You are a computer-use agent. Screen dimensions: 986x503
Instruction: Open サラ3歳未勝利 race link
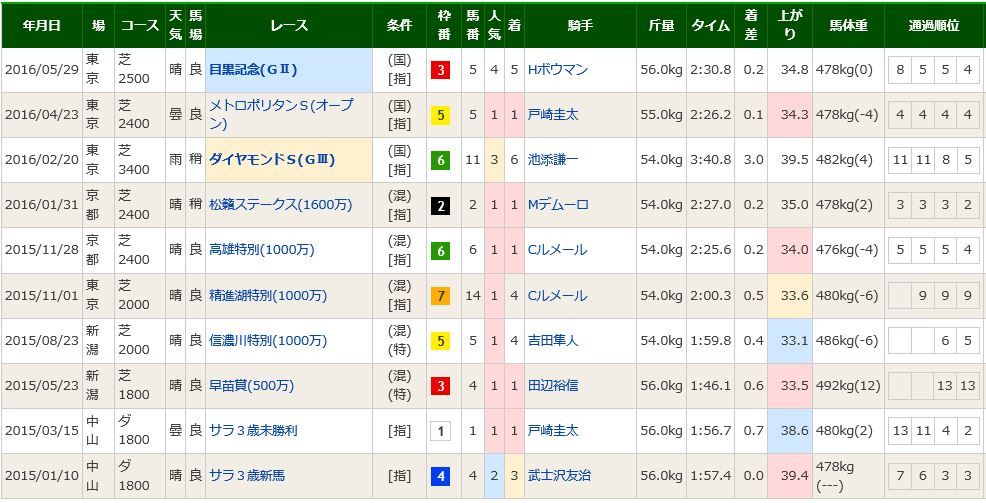[x=253, y=431]
